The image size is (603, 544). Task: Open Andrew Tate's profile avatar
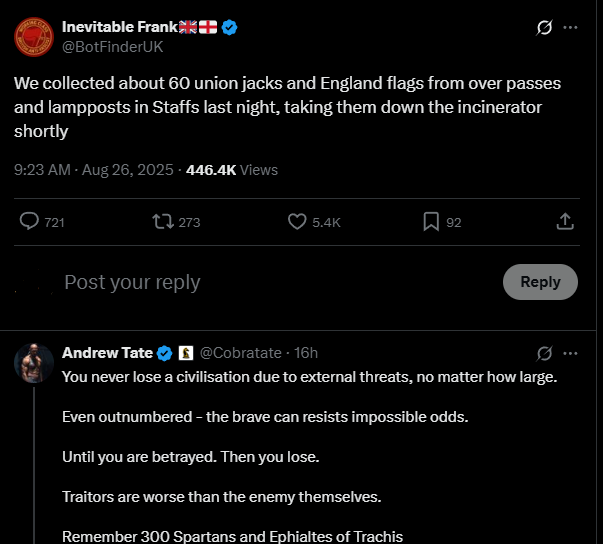click(x=34, y=362)
